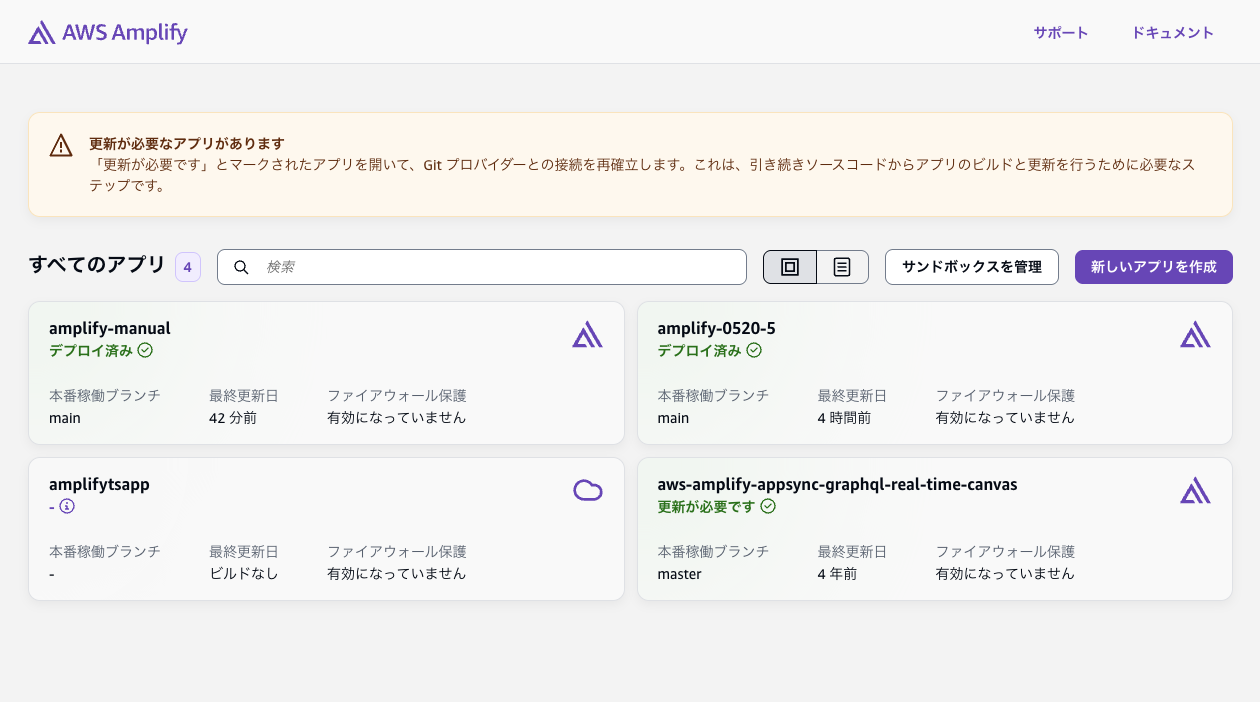The image size is (1260, 702).
Task: Click the Amplify icon on real-time-canvas card
Action: (x=1195, y=491)
